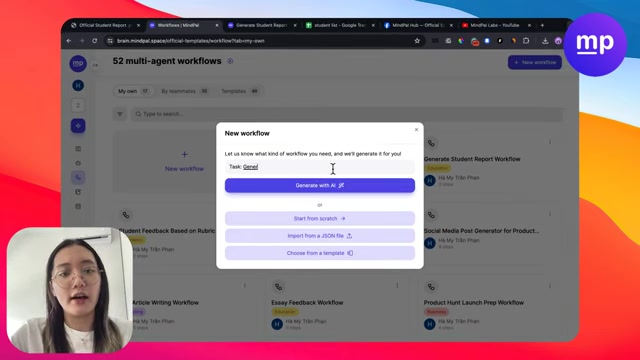Click the info icon next to workflows heading
The height and width of the screenshot is (360, 640).
(230, 61)
